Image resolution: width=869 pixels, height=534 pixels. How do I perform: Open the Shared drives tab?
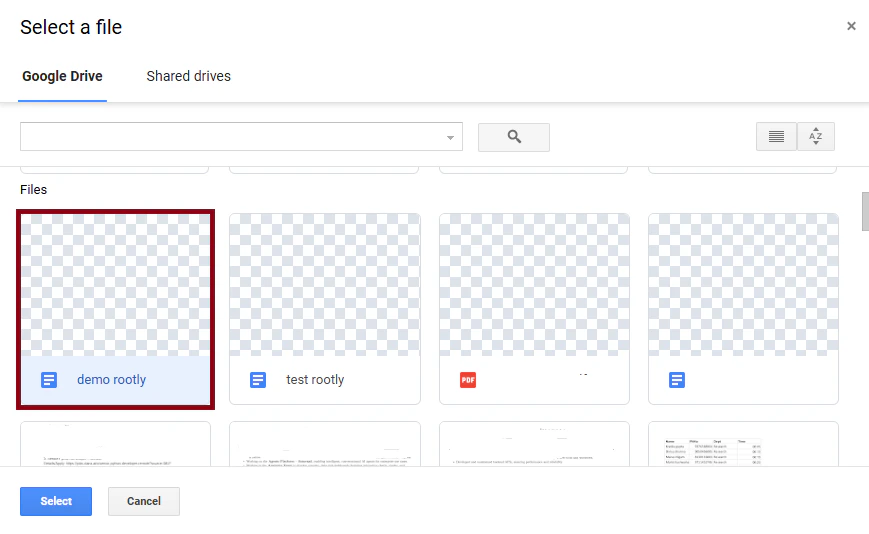tap(188, 76)
